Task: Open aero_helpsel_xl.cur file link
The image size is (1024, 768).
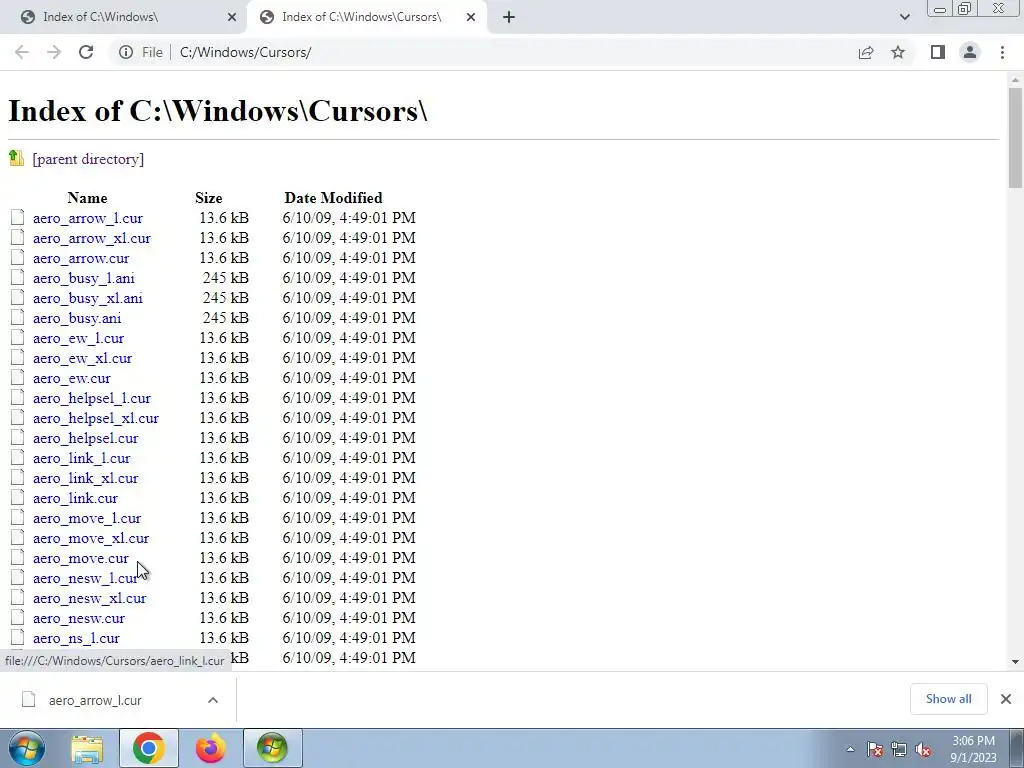Action: [x=96, y=419]
